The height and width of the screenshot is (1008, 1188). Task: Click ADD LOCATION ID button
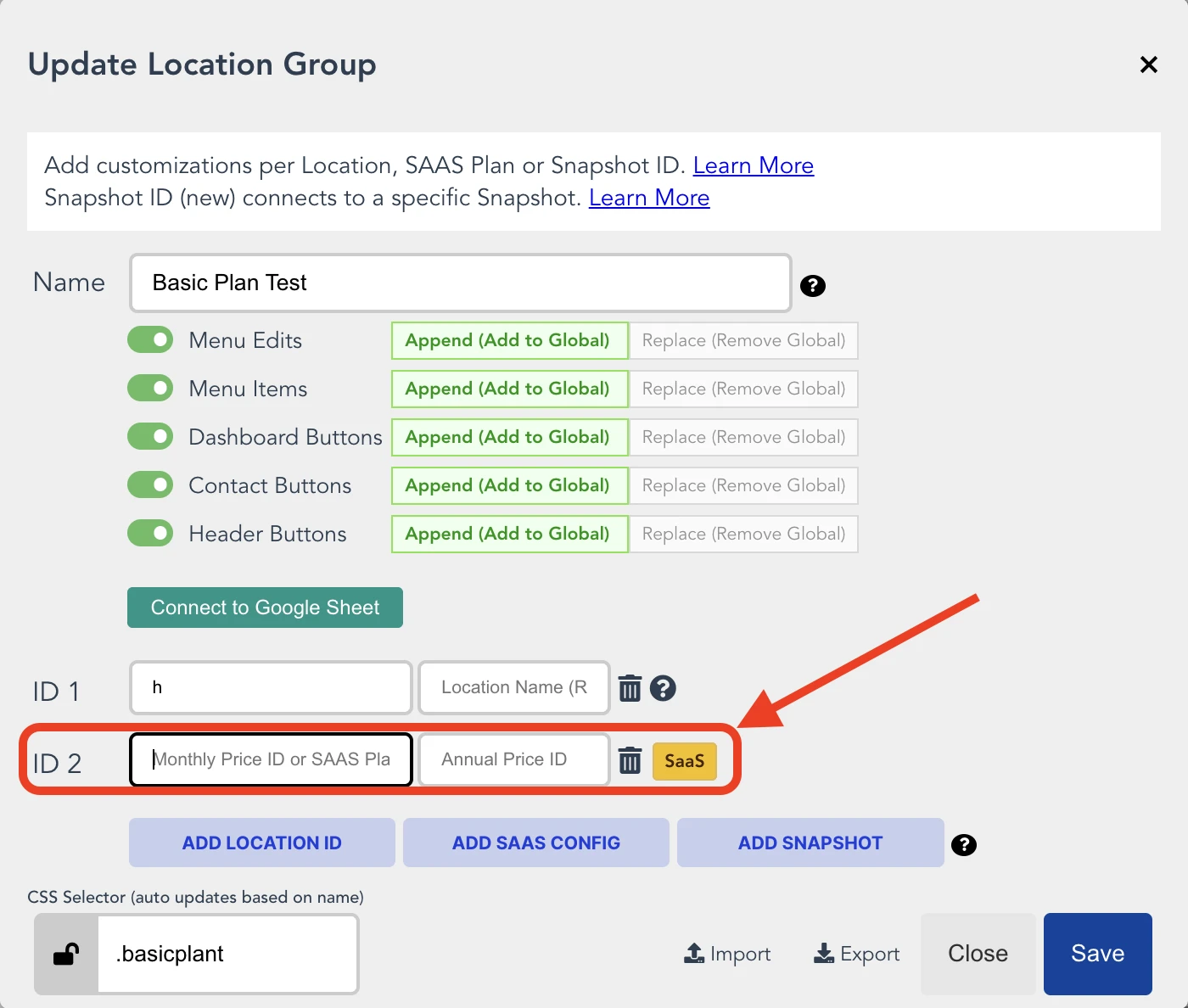(x=261, y=843)
